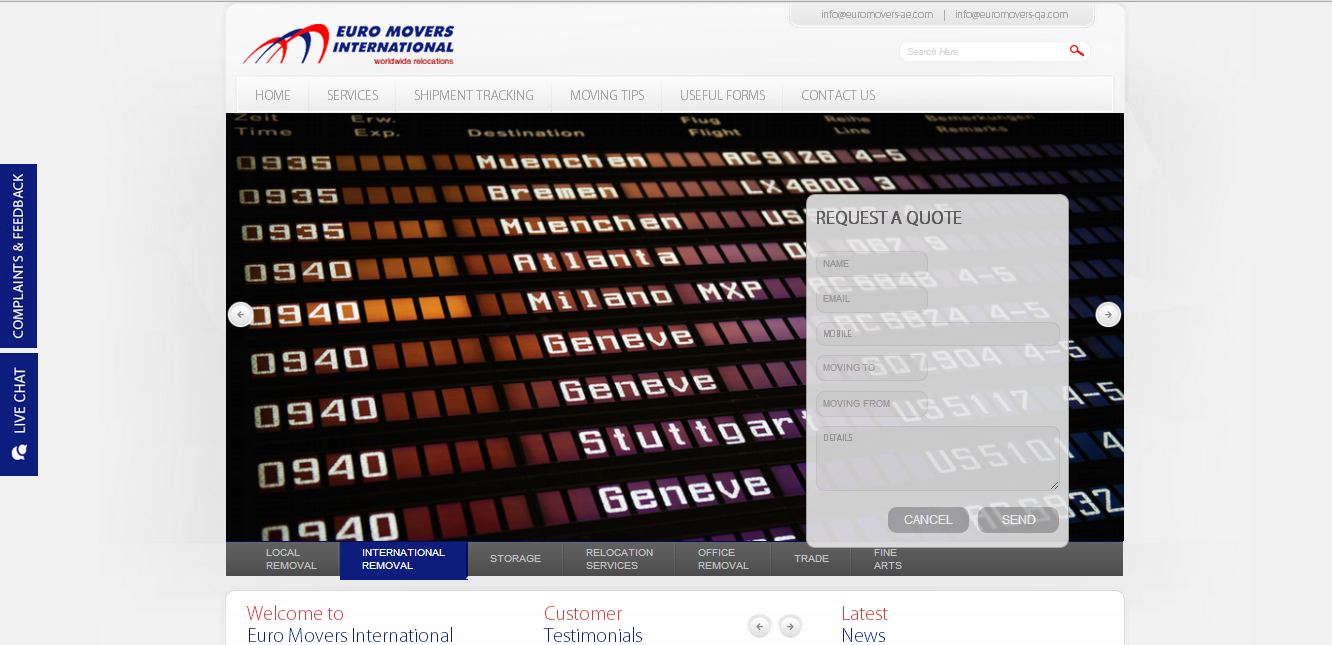This screenshot has width=1332, height=645.
Task: Click the red search magnifier icon
Action: coord(1076,51)
